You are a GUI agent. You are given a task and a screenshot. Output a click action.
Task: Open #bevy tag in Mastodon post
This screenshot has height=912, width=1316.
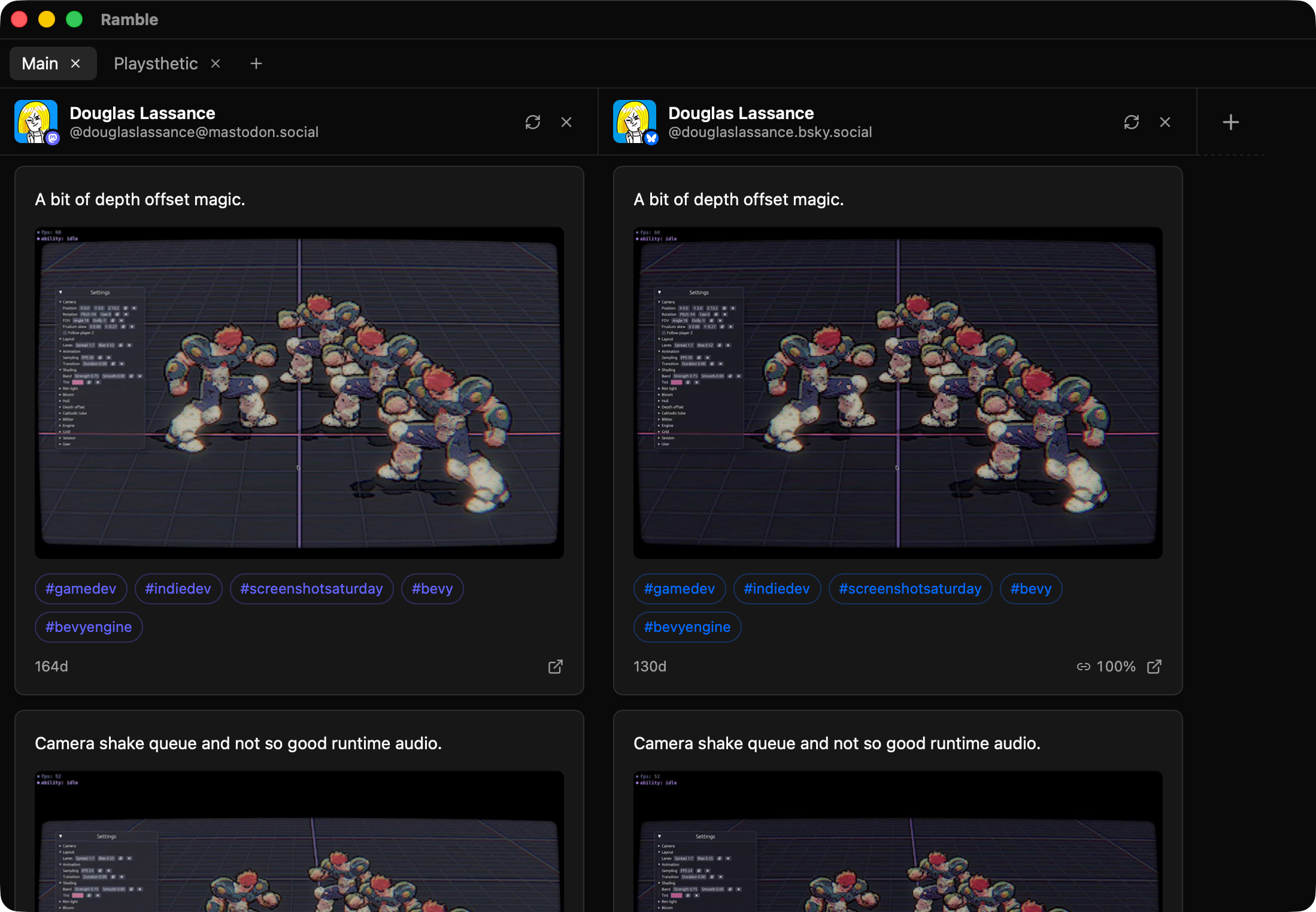432,589
